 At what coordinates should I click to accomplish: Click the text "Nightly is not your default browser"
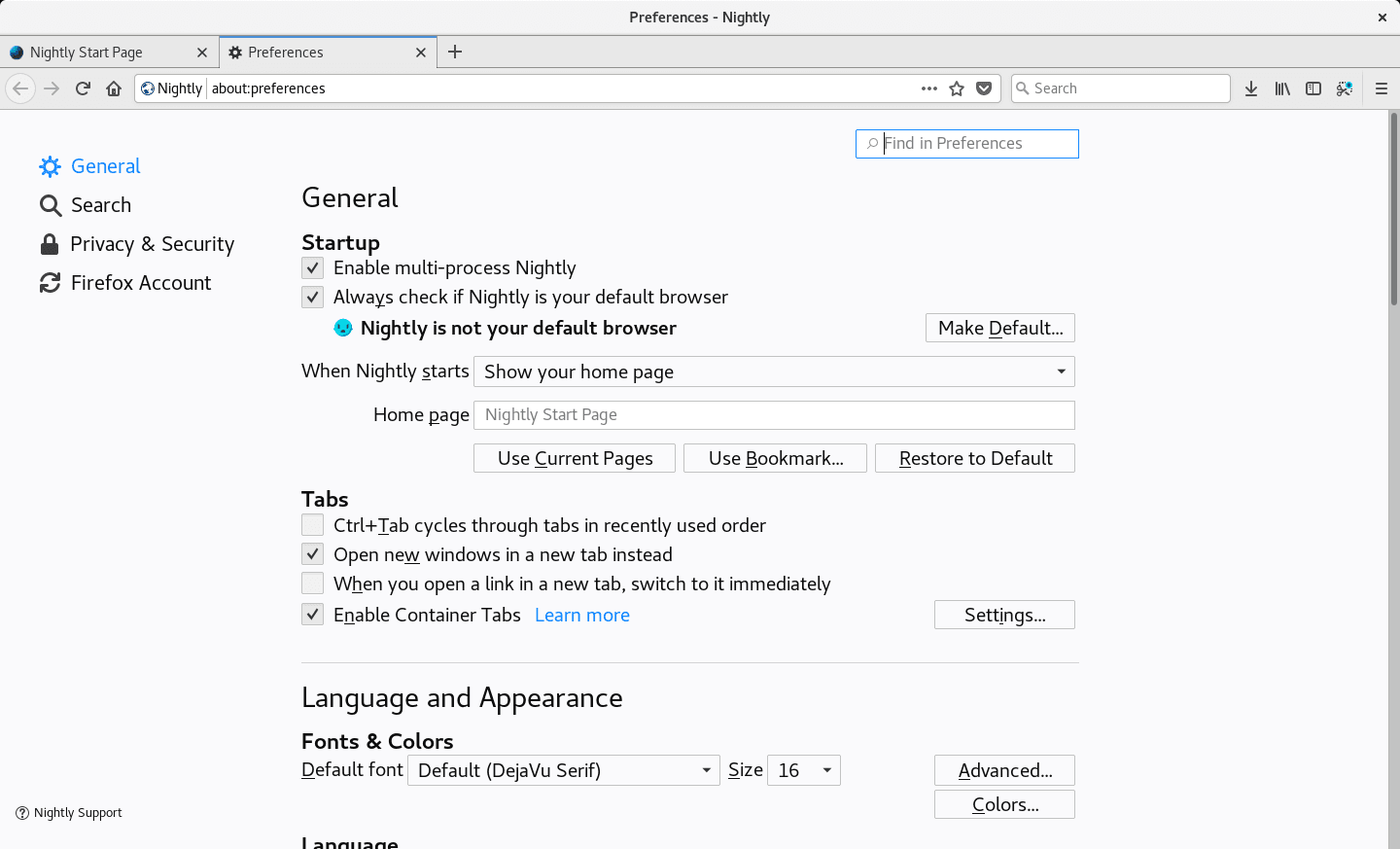click(518, 328)
